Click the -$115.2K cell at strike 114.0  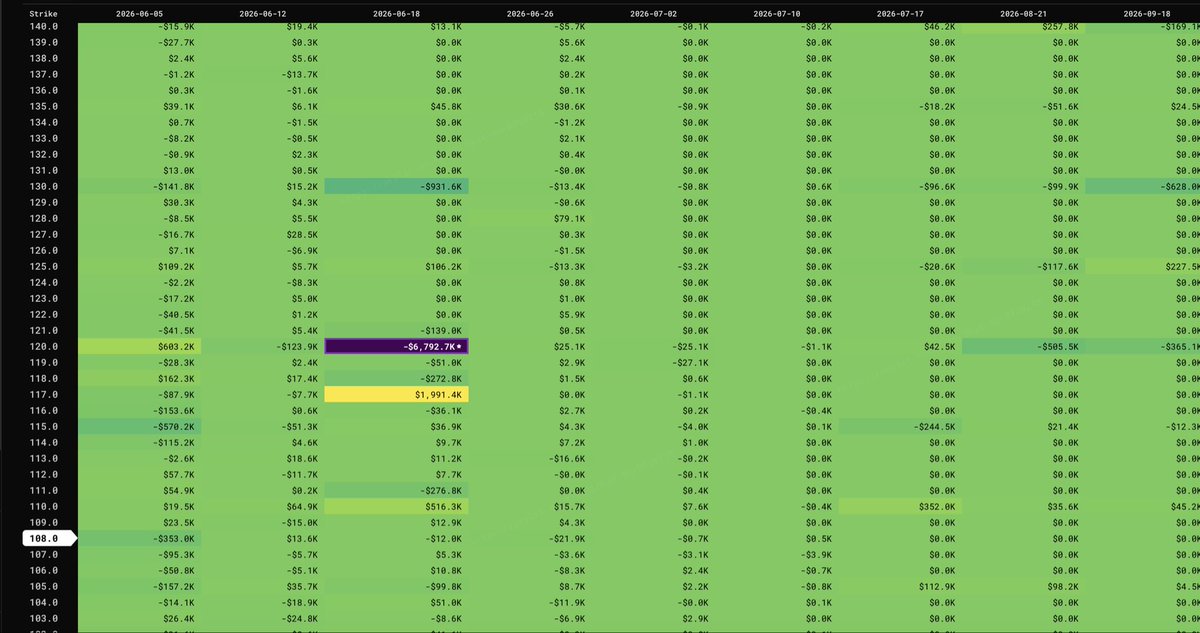pos(140,442)
